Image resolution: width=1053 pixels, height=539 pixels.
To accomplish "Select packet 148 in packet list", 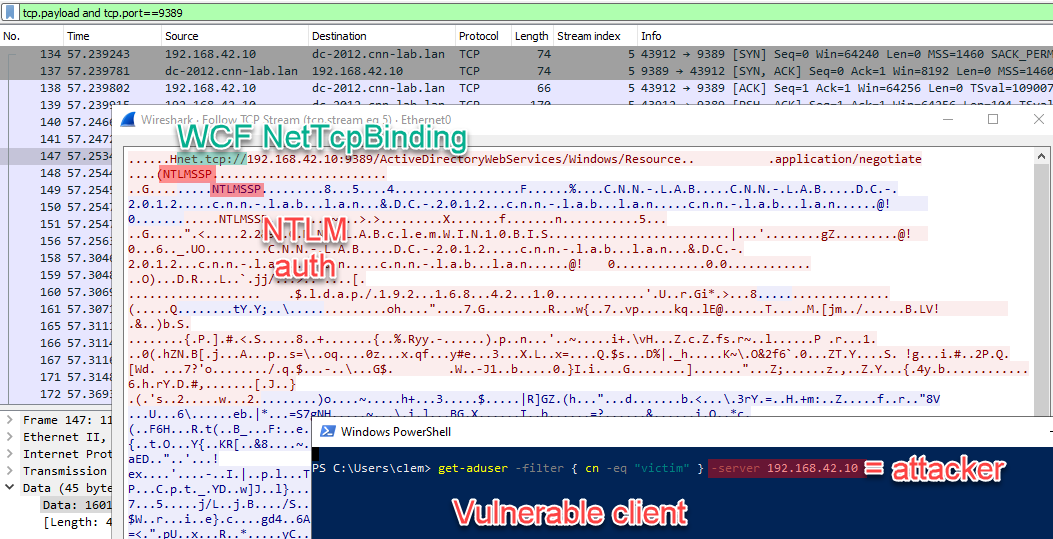I will click(57, 173).
